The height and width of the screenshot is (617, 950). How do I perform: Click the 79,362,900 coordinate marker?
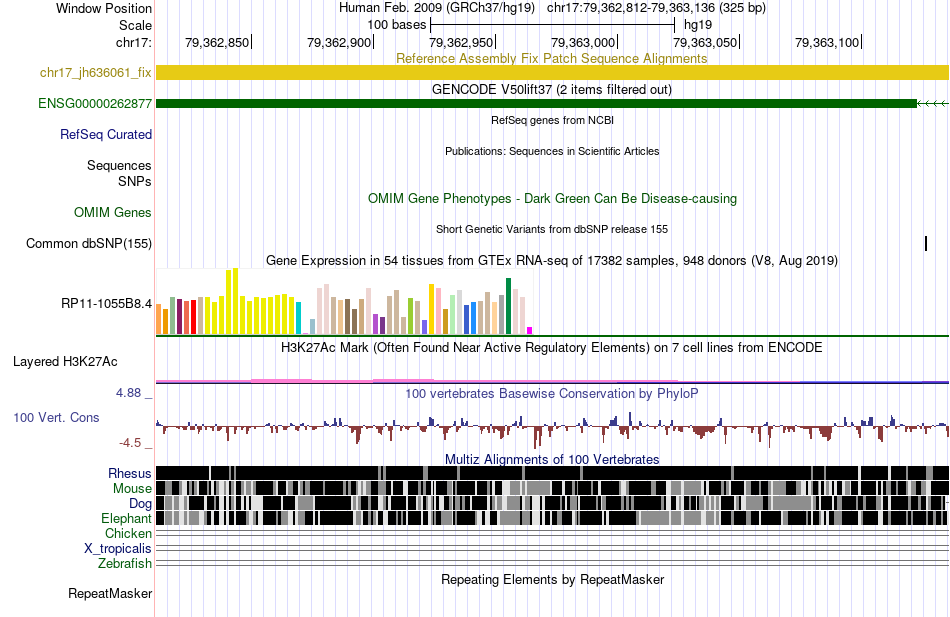pyautogui.click(x=340, y=42)
